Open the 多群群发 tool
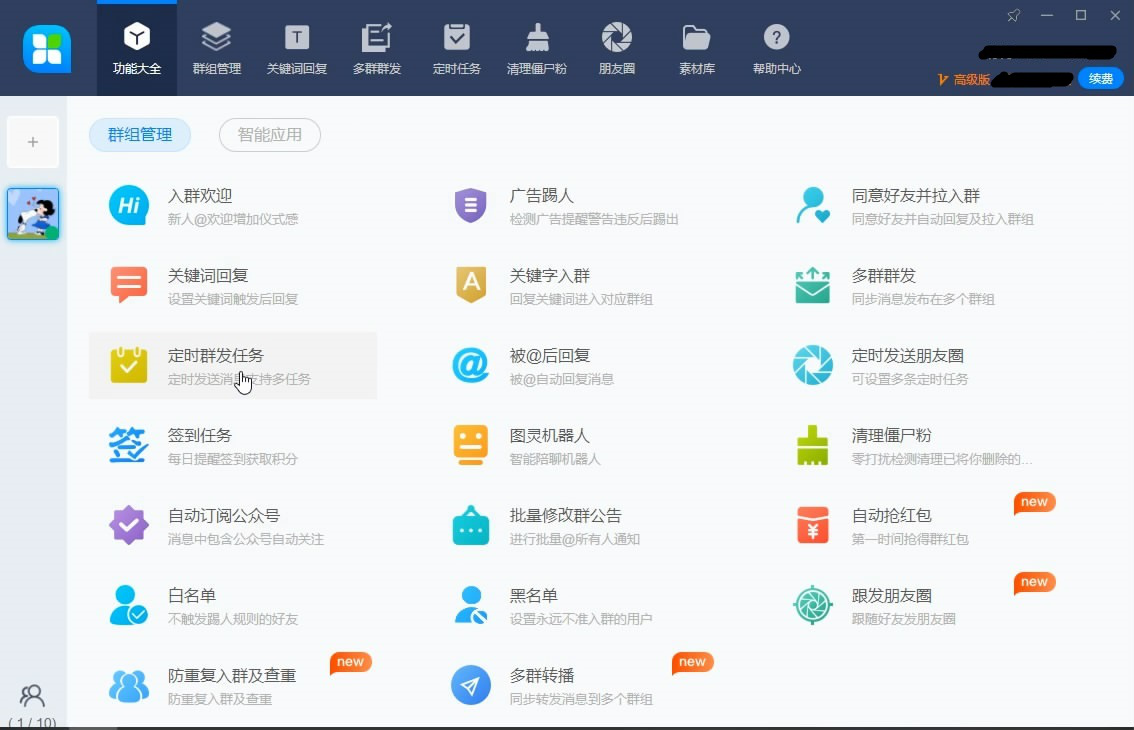The height and width of the screenshot is (730, 1134). pyautogui.click(x=377, y=47)
